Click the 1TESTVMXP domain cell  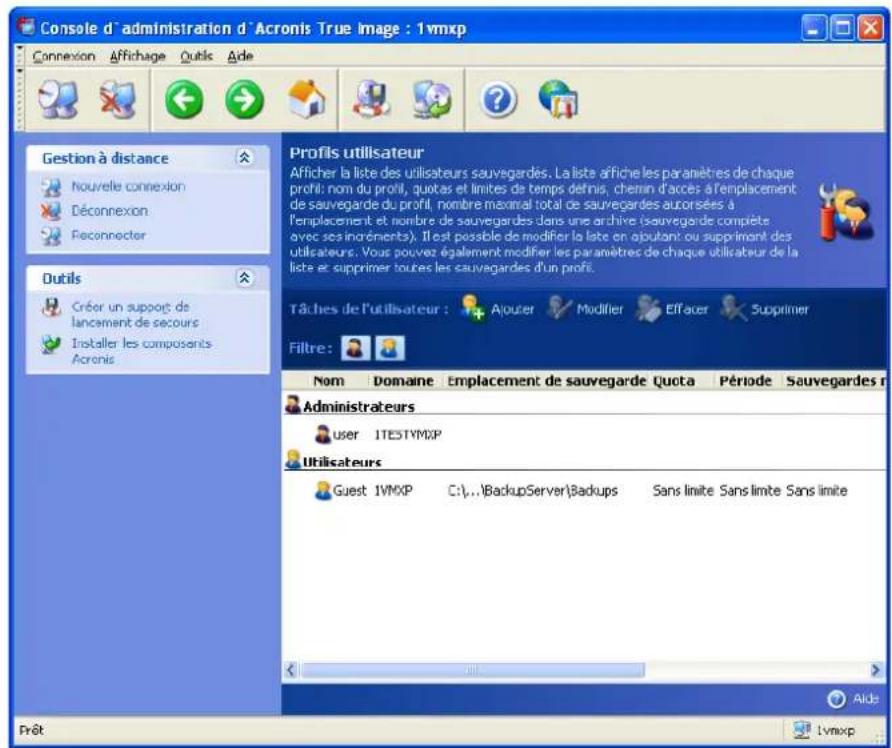(x=408, y=435)
